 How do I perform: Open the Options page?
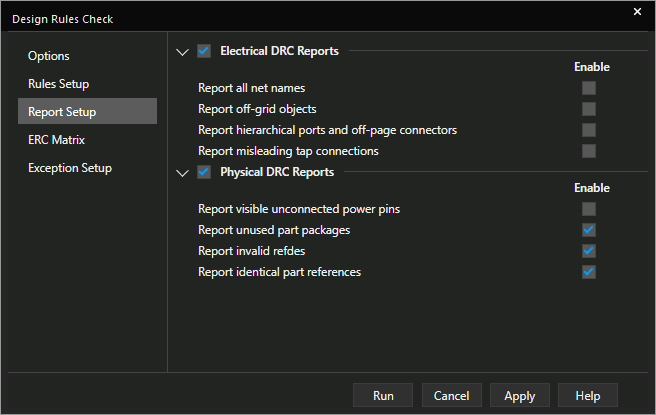[49, 56]
